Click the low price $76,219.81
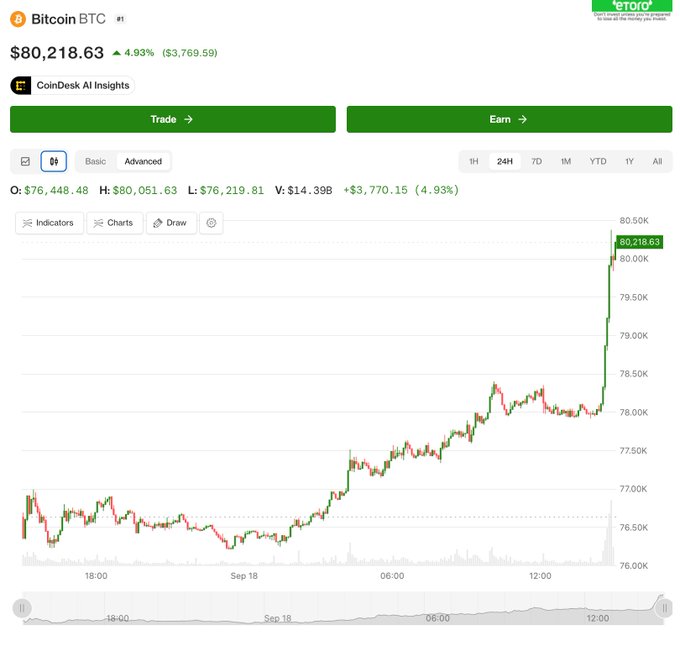The height and width of the screenshot is (646, 680). [x=232, y=190]
